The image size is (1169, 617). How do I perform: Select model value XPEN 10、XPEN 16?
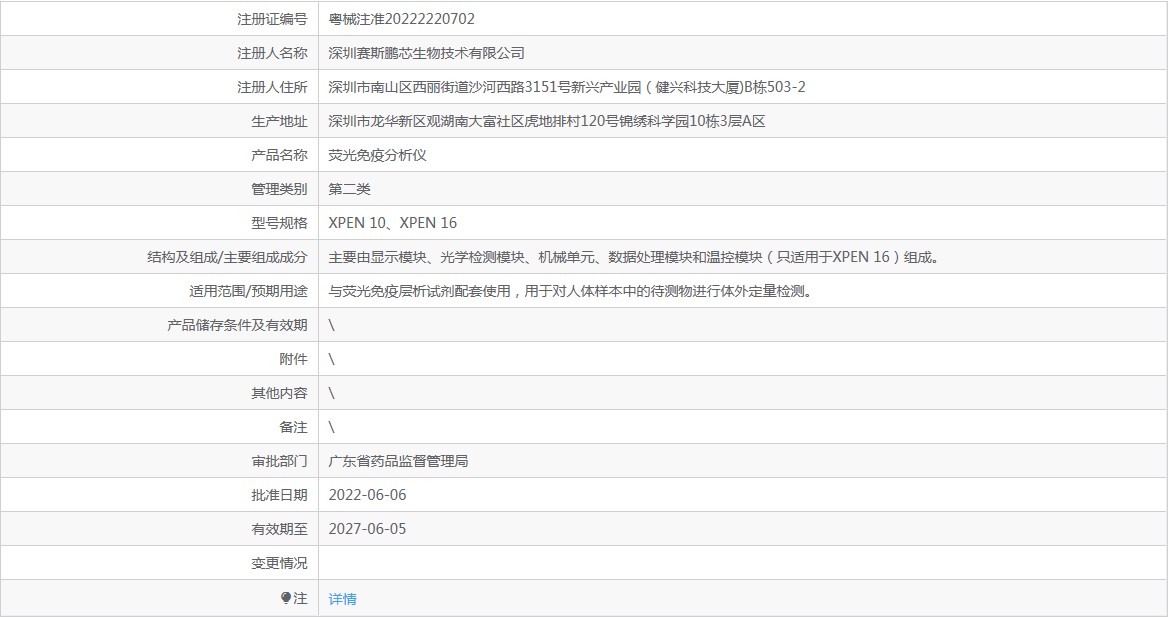point(392,223)
